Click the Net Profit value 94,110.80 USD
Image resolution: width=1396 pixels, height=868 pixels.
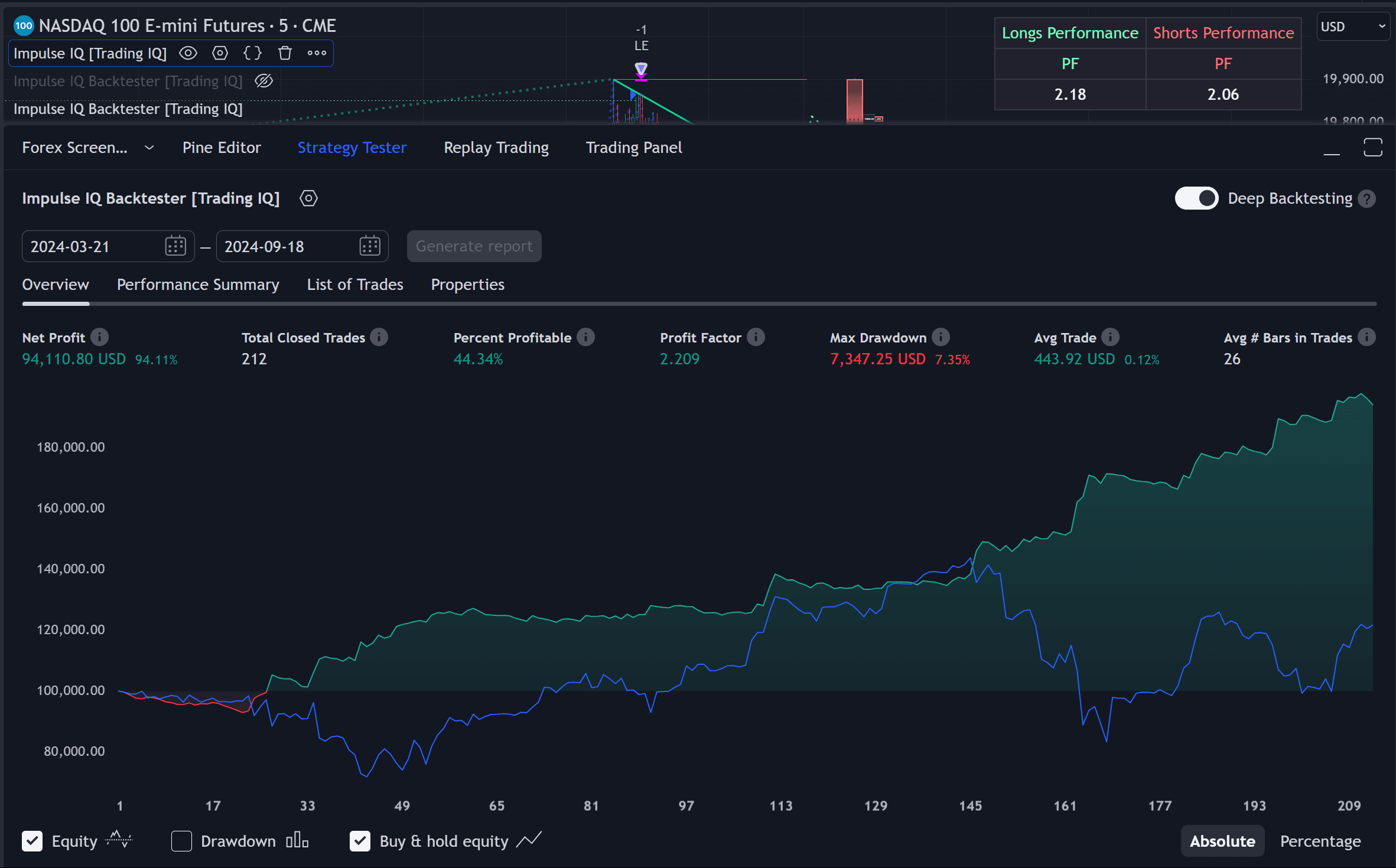[x=74, y=359]
